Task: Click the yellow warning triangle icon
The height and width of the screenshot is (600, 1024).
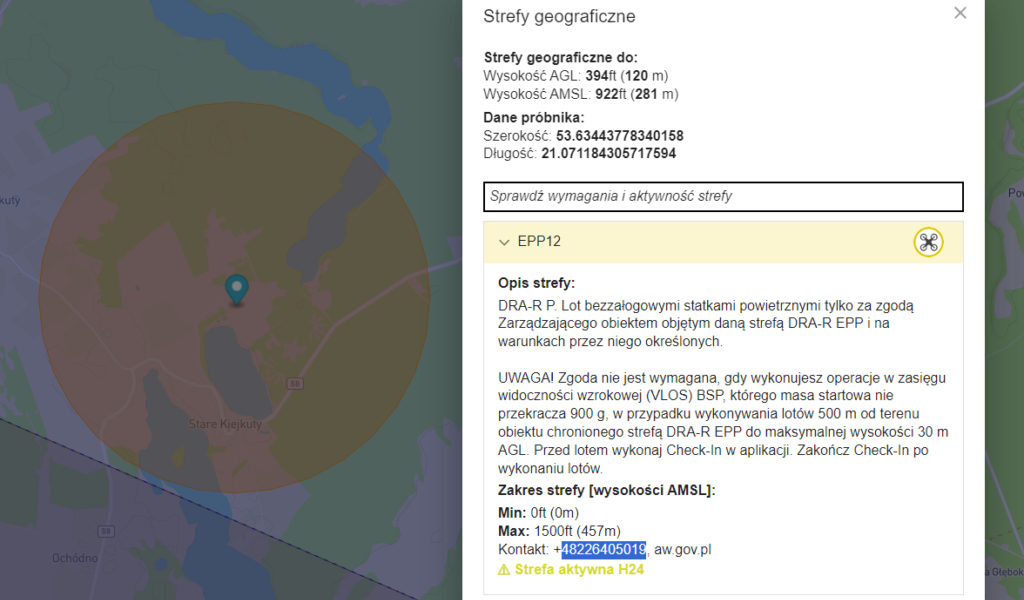Action: 504,570
